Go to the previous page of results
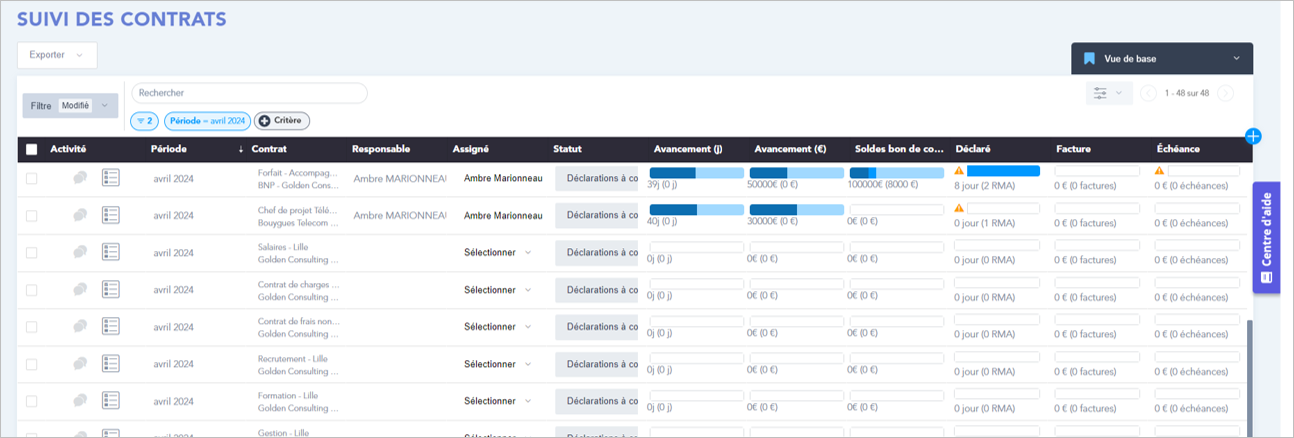Viewport: 1294px width, 438px height. click(x=1149, y=93)
